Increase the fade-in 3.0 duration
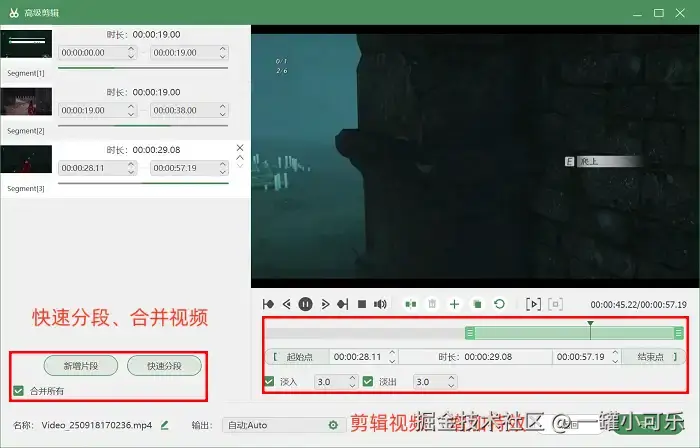Image resolution: width=700 pixels, height=448 pixels. pyautogui.click(x=353, y=378)
